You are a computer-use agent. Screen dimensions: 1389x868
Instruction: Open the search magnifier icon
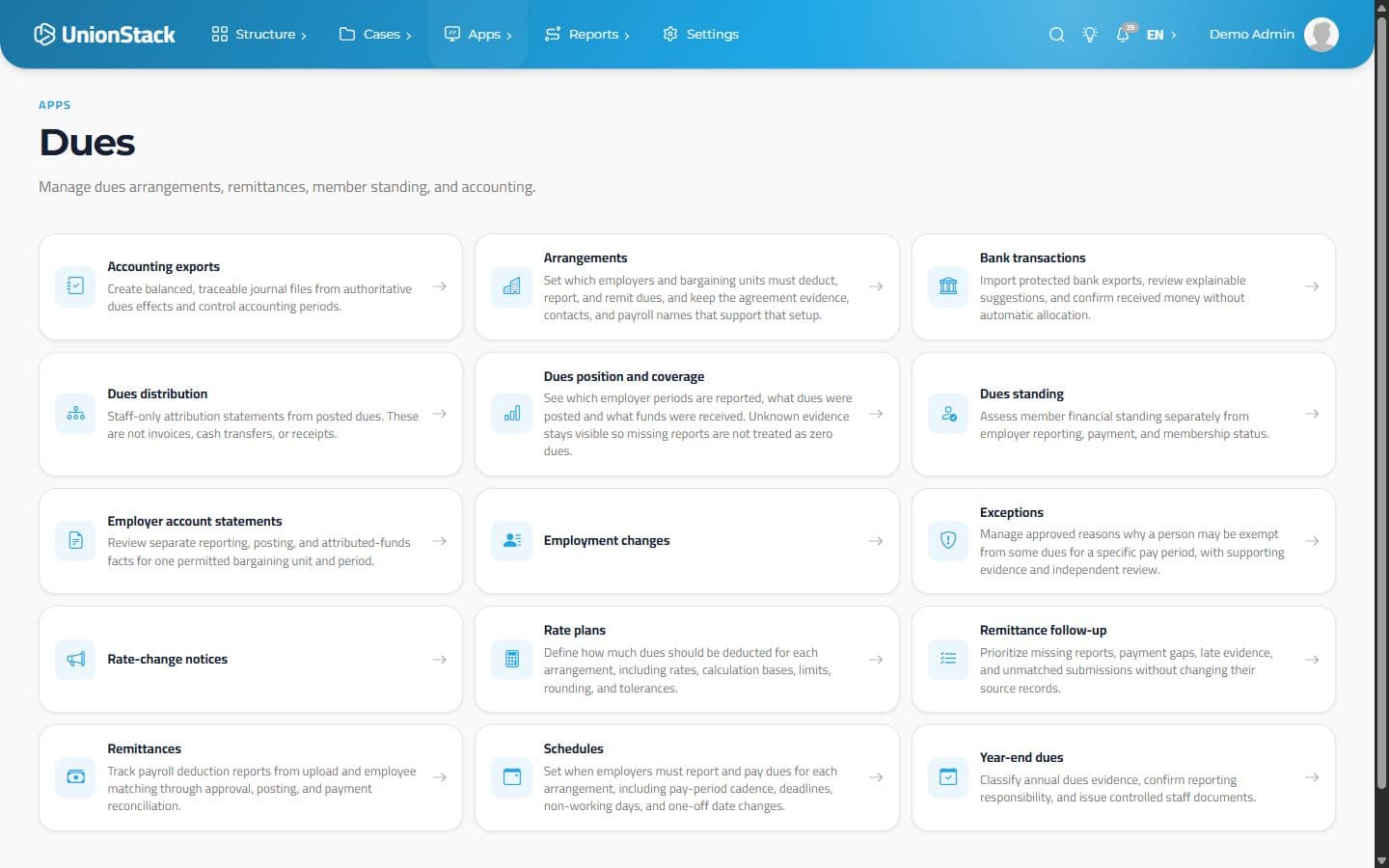click(1056, 35)
